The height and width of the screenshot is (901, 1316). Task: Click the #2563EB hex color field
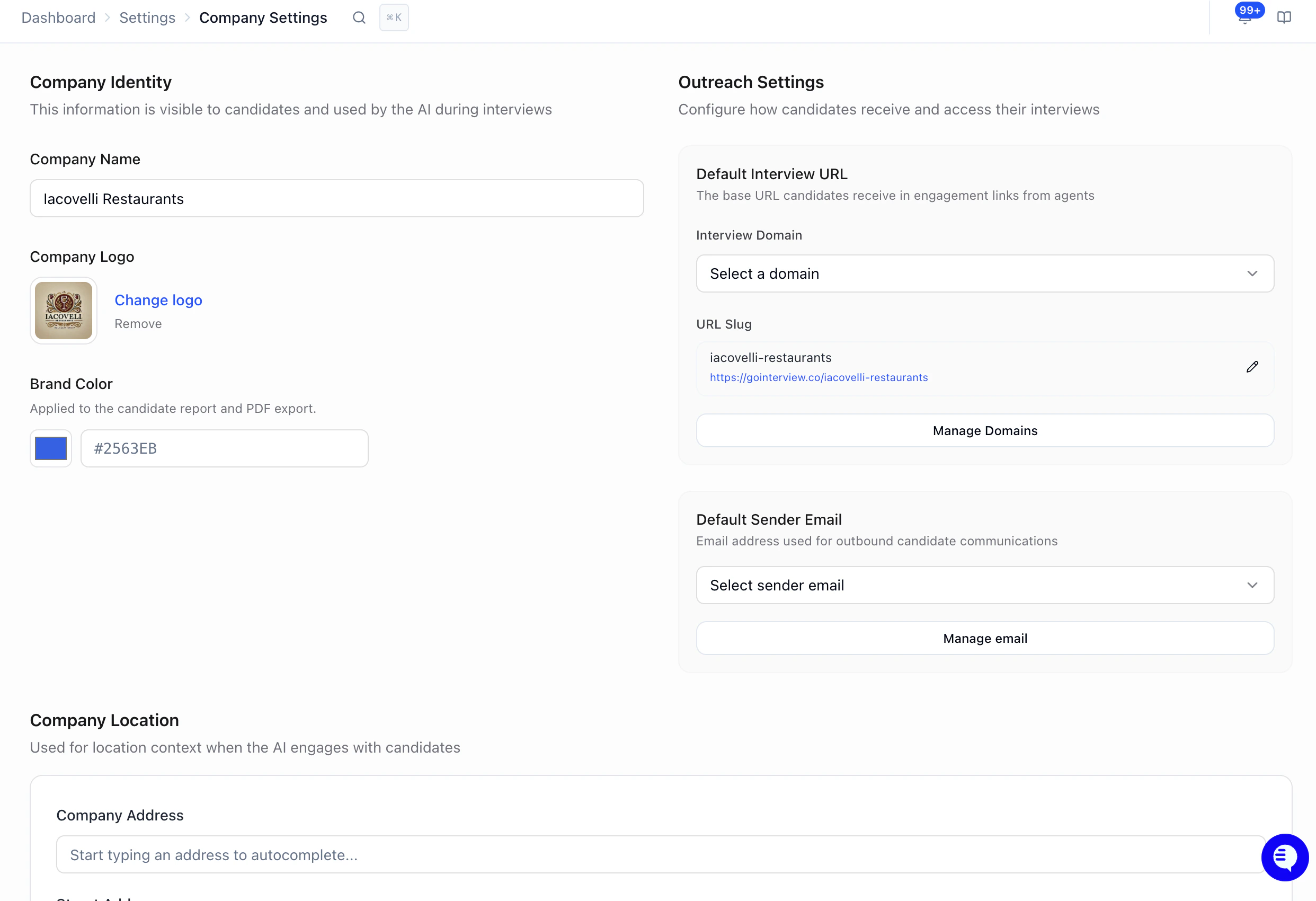(x=225, y=449)
